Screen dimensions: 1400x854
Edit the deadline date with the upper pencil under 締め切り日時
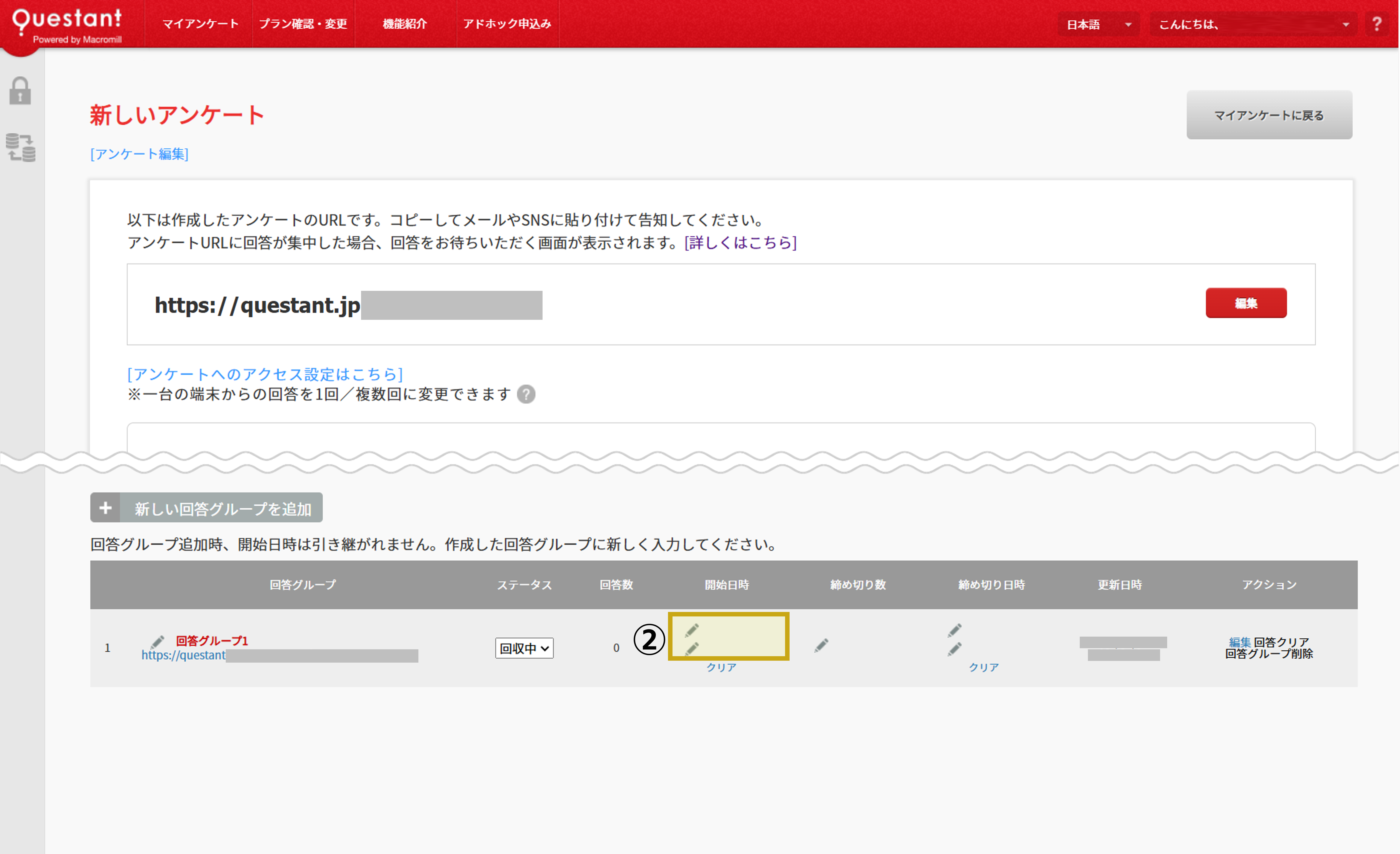[x=955, y=630]
